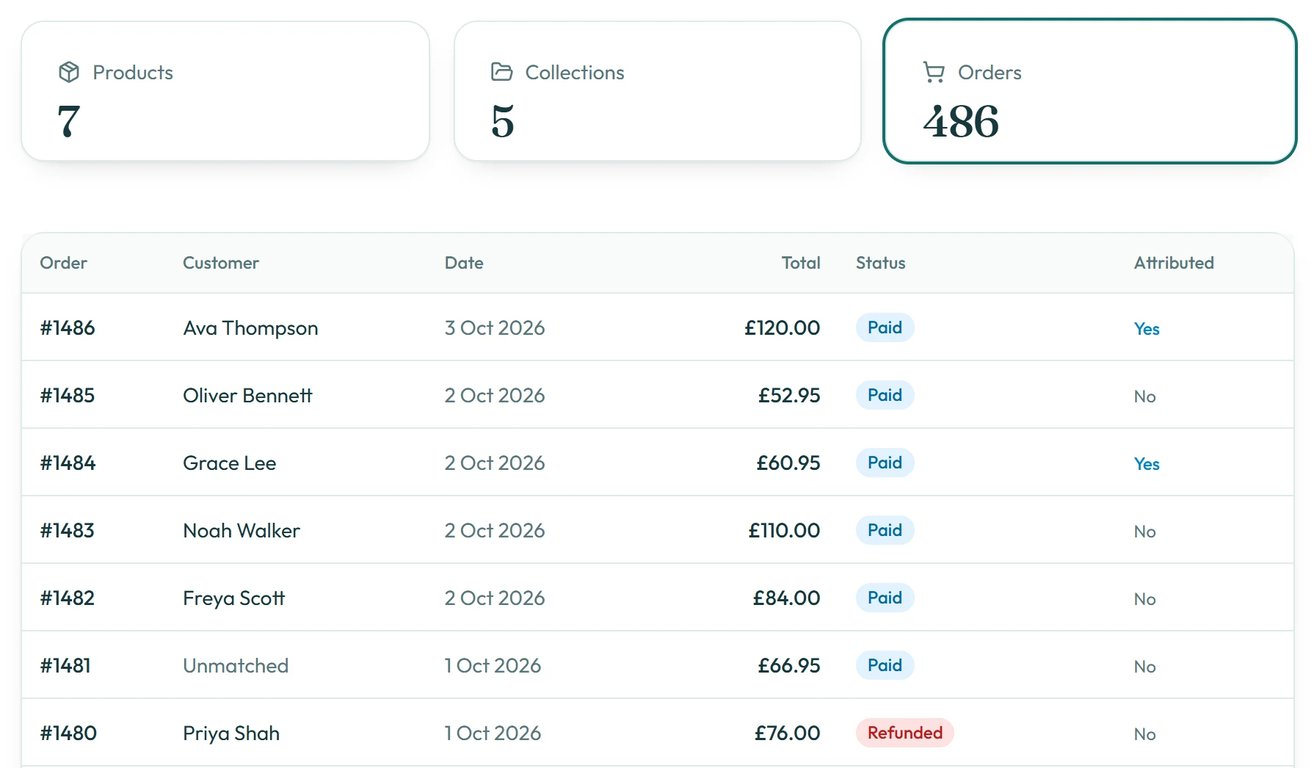The height and width of the screenshot is (768, 1314).
Task: Click the Order column header
Action: [x=64, y=263]
